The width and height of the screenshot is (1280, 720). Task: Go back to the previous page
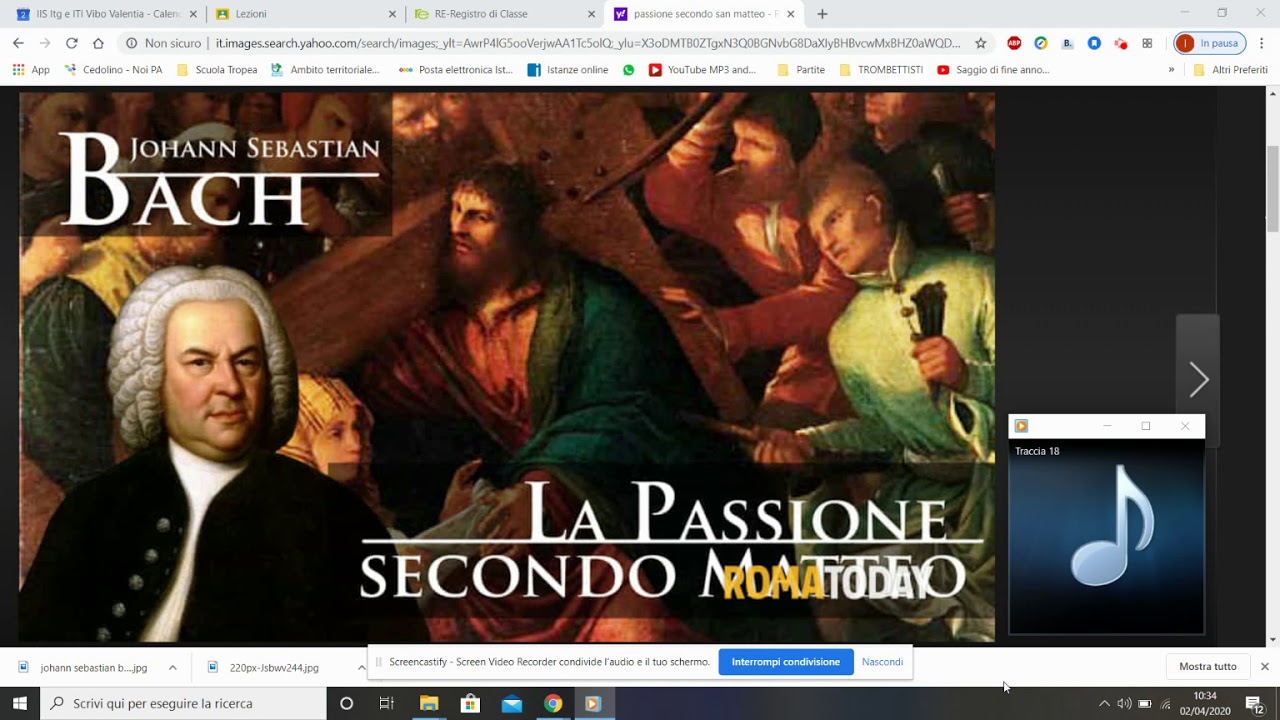point(18,43)
